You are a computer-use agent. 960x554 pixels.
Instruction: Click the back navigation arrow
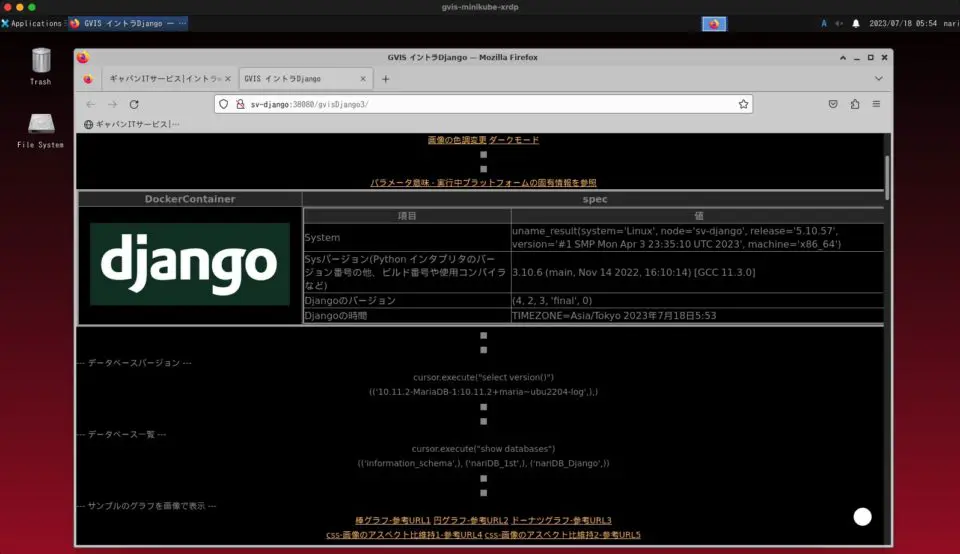click(x=90, y=104)
